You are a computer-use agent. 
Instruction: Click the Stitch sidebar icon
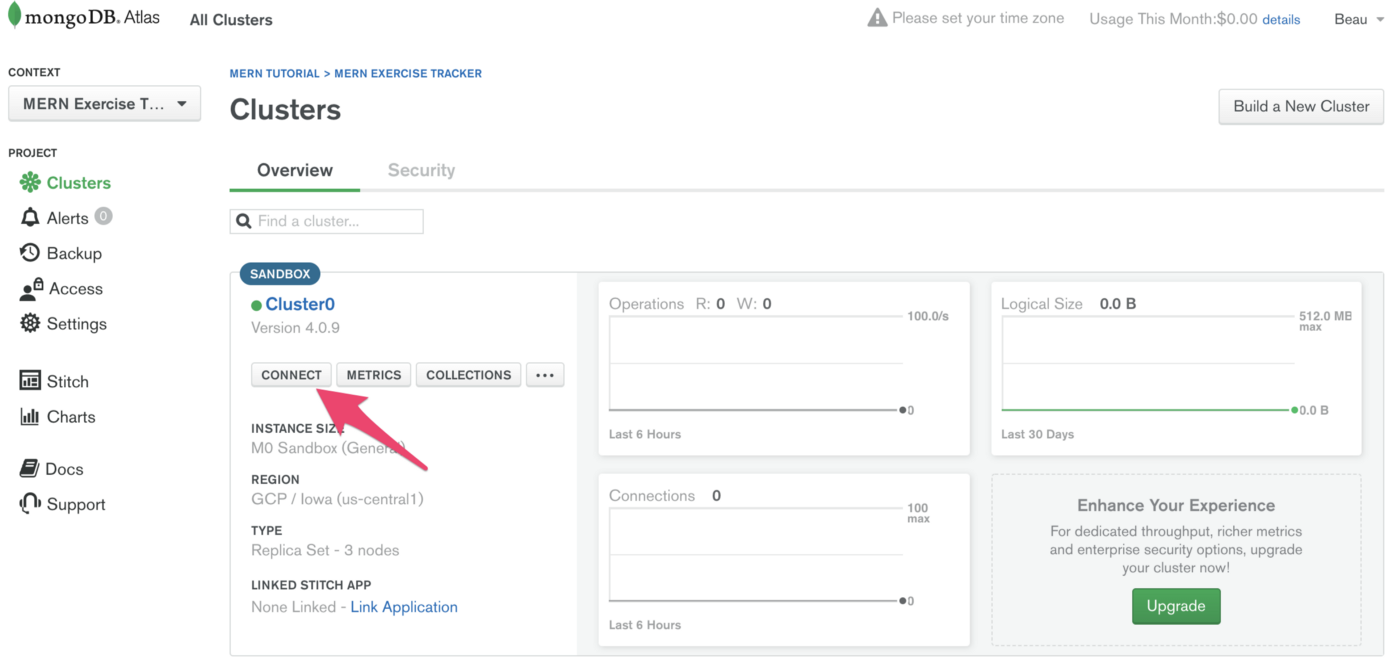[x=30, y=381]
